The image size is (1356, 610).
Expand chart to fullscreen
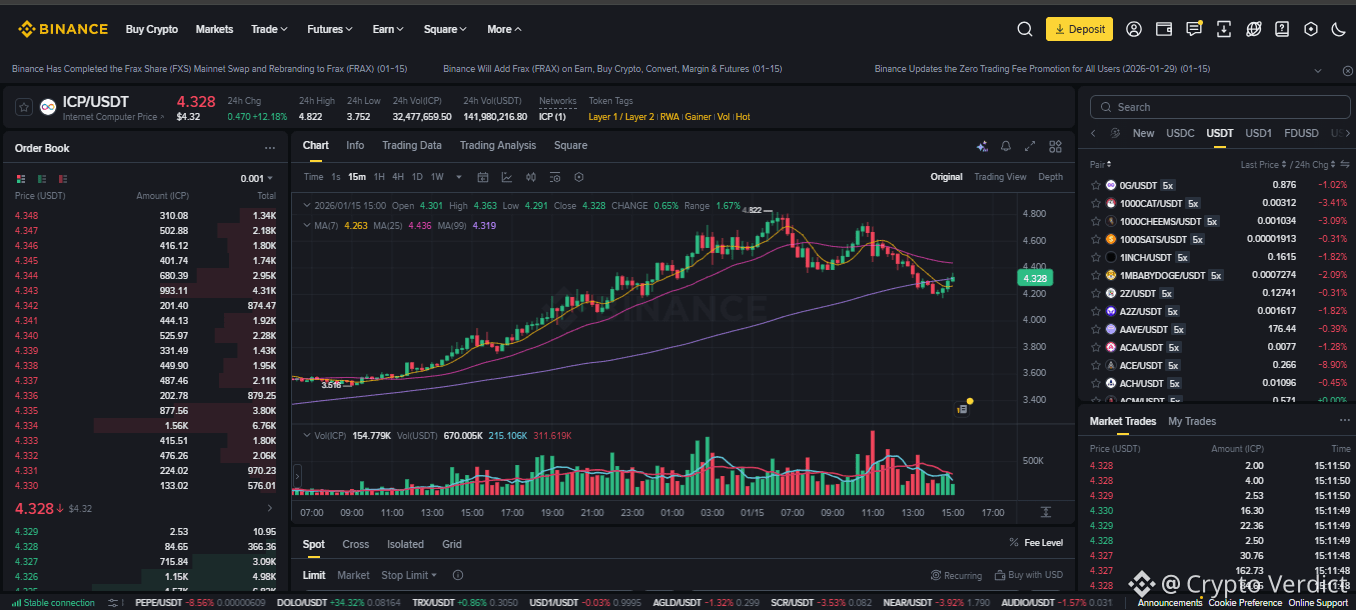[x=1031, y=146]
